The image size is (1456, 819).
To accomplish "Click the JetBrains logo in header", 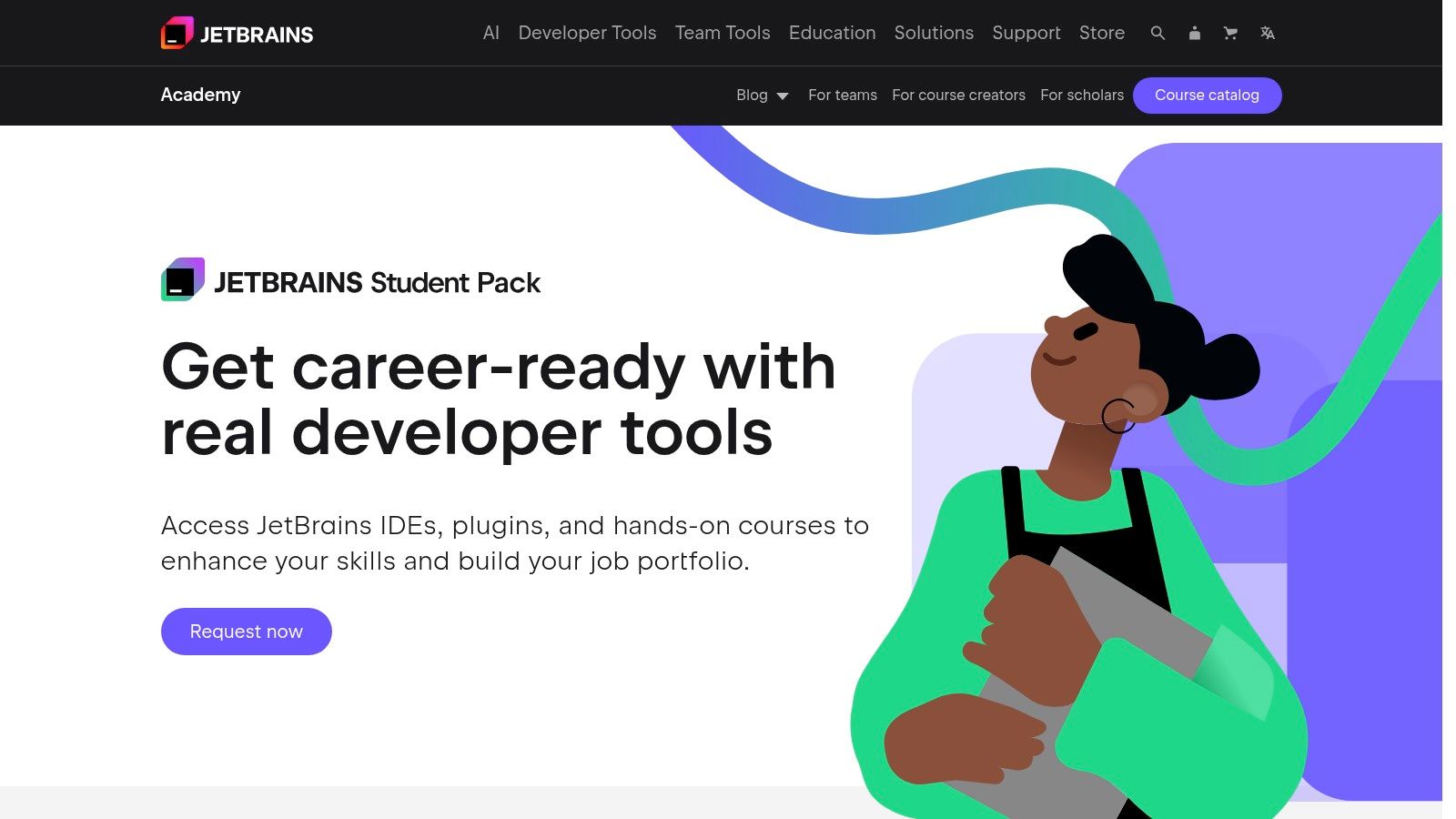I will click(238, 34).
